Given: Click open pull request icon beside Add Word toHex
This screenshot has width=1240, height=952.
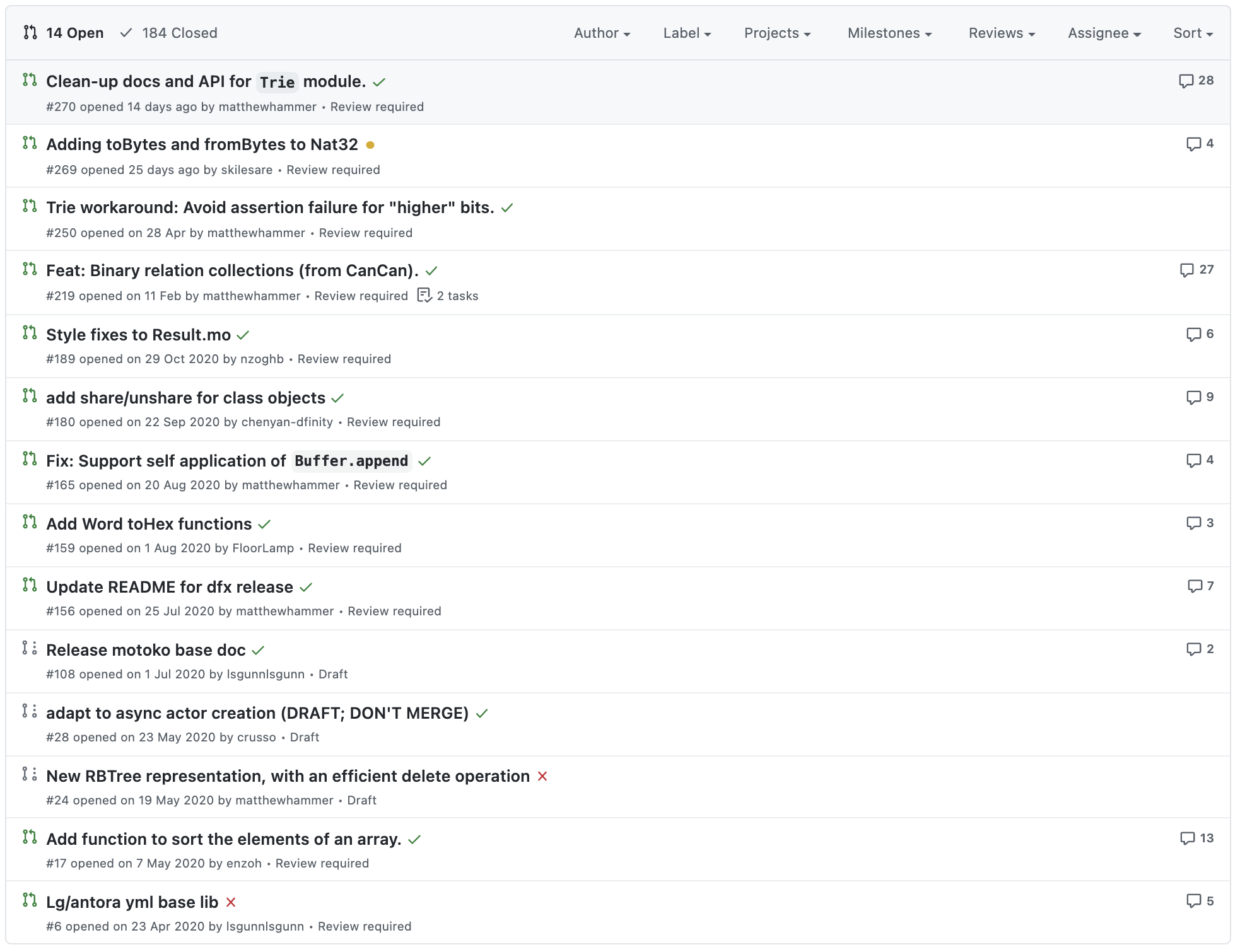Looking at the screenshot, I should tap(29, 522).
